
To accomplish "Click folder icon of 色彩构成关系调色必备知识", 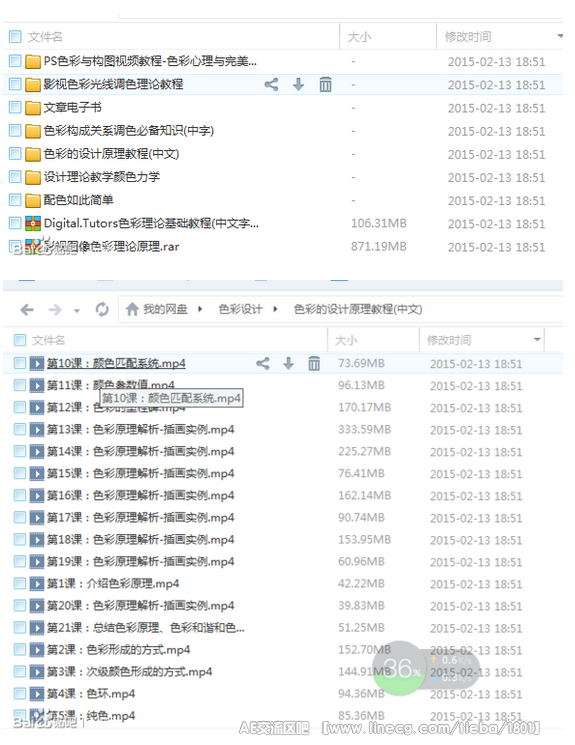I will coord(32,131).
